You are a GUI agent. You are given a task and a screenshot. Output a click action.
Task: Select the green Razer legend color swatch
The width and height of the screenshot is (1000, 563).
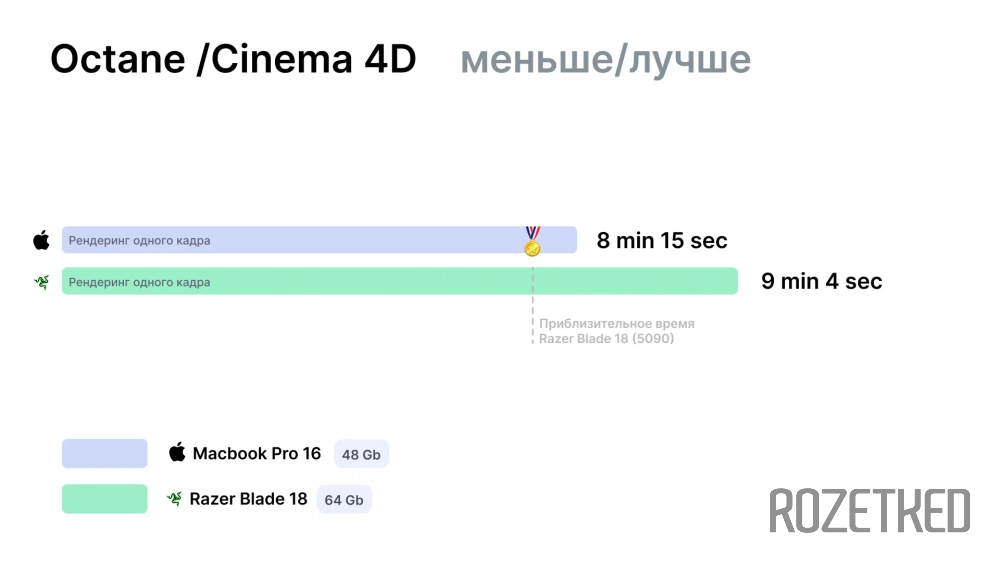pyautogui.click(x=105, y=499)
